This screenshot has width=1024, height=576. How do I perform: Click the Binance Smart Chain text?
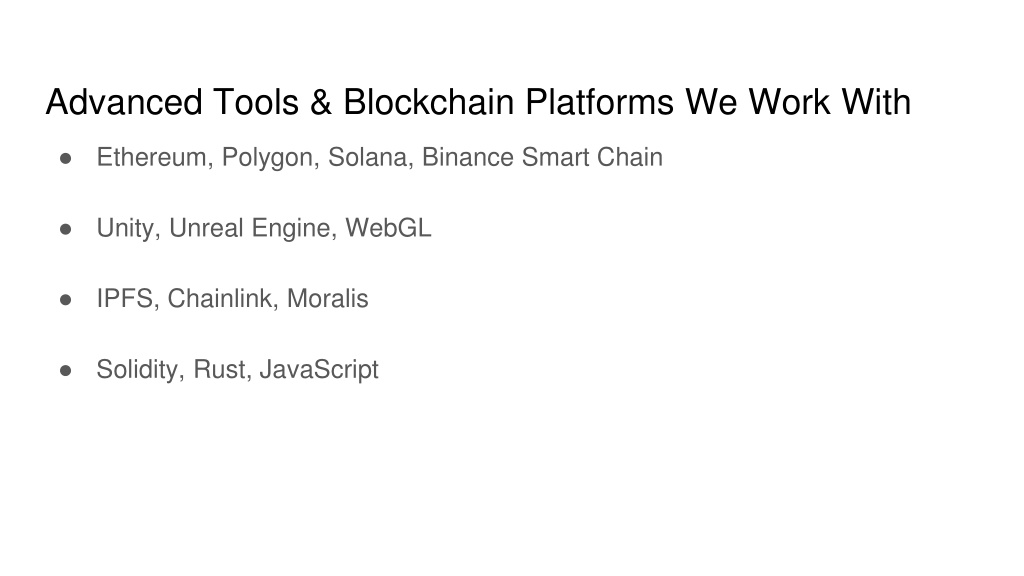542,157
